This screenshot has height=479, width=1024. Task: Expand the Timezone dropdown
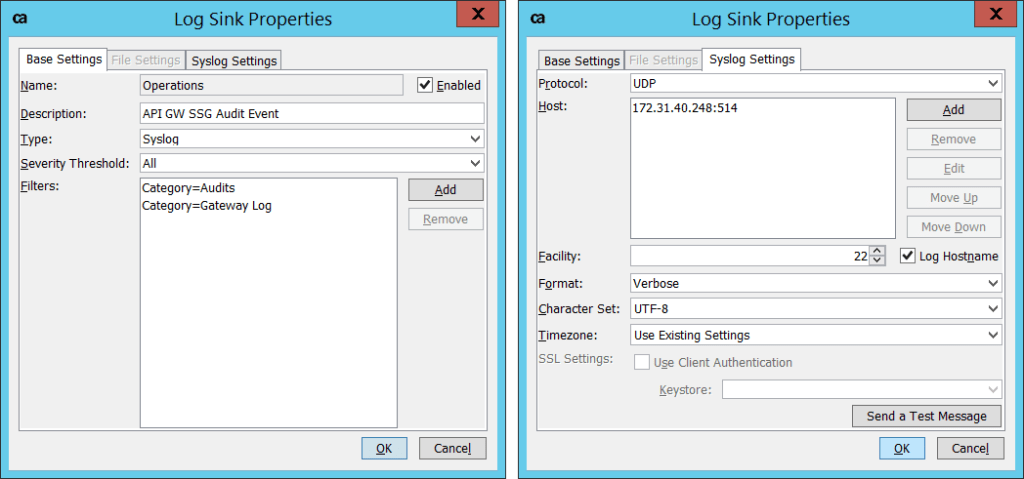pyautogui.click(x=815, y=335)
